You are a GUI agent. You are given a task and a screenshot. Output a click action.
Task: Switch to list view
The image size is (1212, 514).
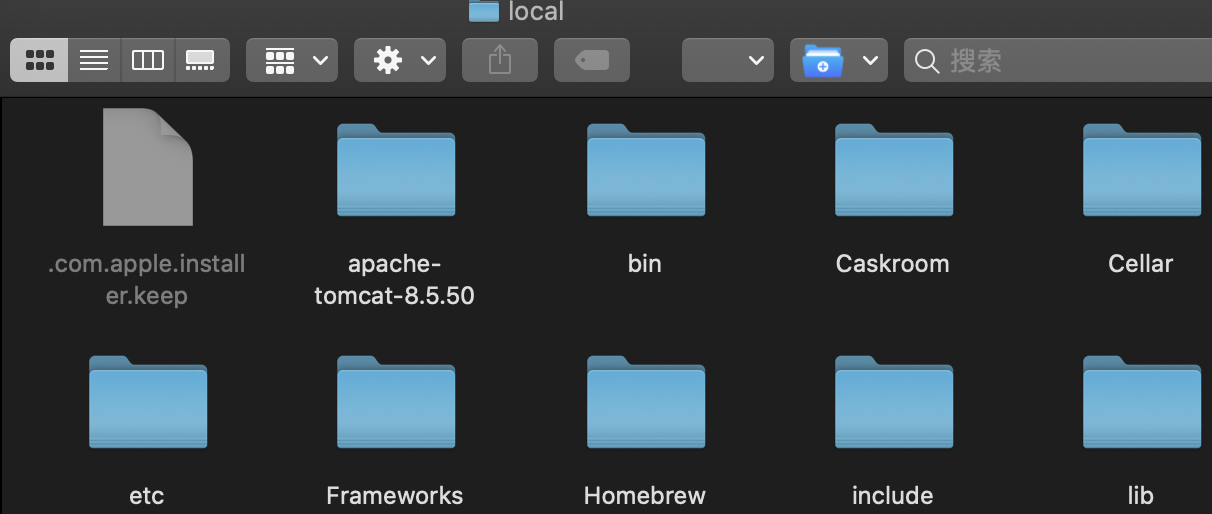(94, 61)
